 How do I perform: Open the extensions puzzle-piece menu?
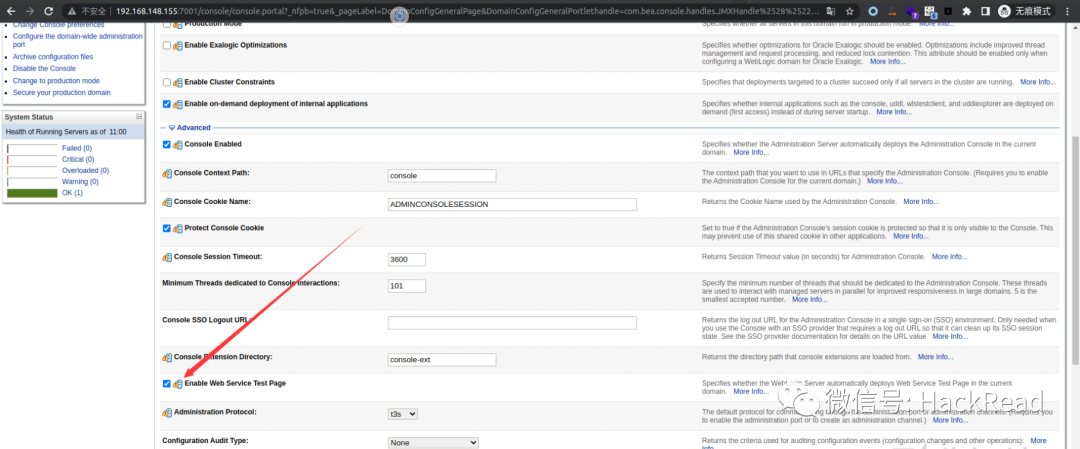tap(967, 11)
